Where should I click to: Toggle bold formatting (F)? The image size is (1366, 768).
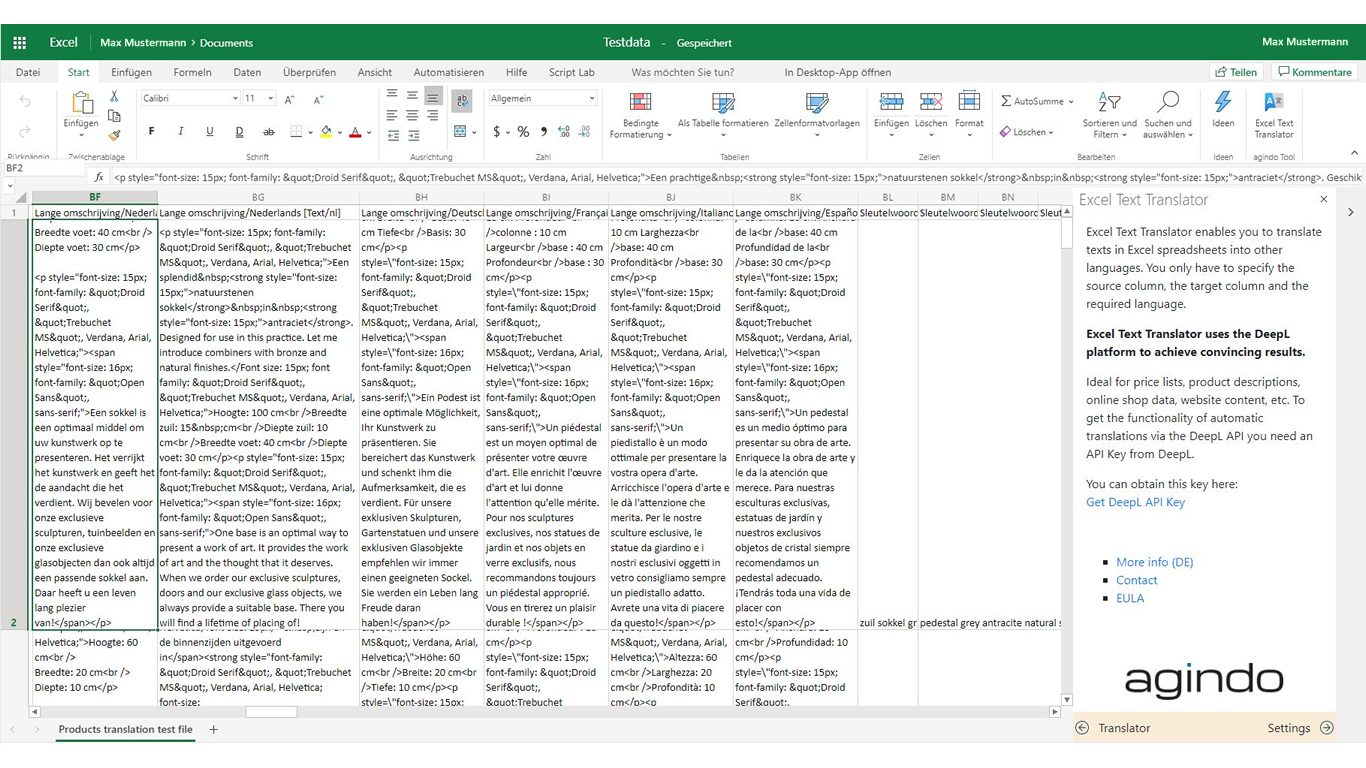(x=152, y=132)
